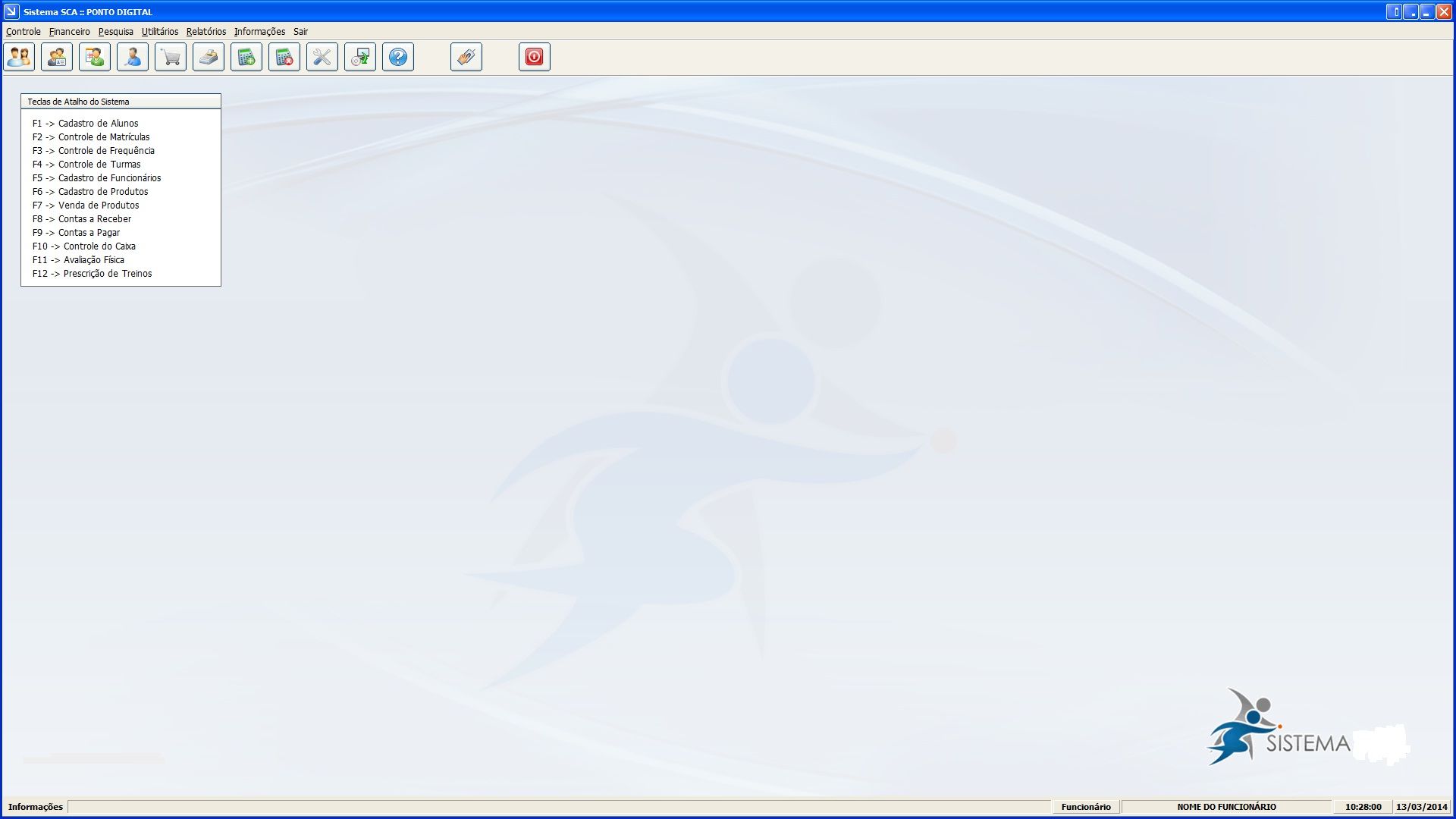This screenshot has width=1456, height=819.
Task: Click the 13/03/2014 date in status bar
Action: 1422,807
